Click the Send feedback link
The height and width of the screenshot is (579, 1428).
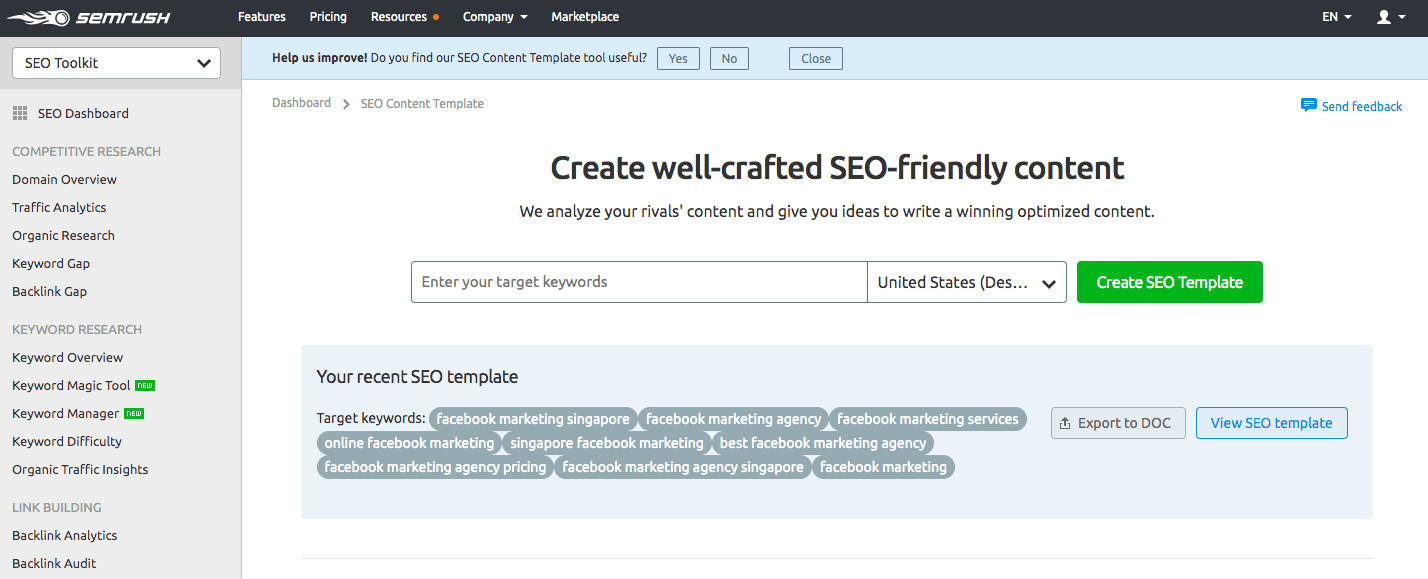point(1361,106)
